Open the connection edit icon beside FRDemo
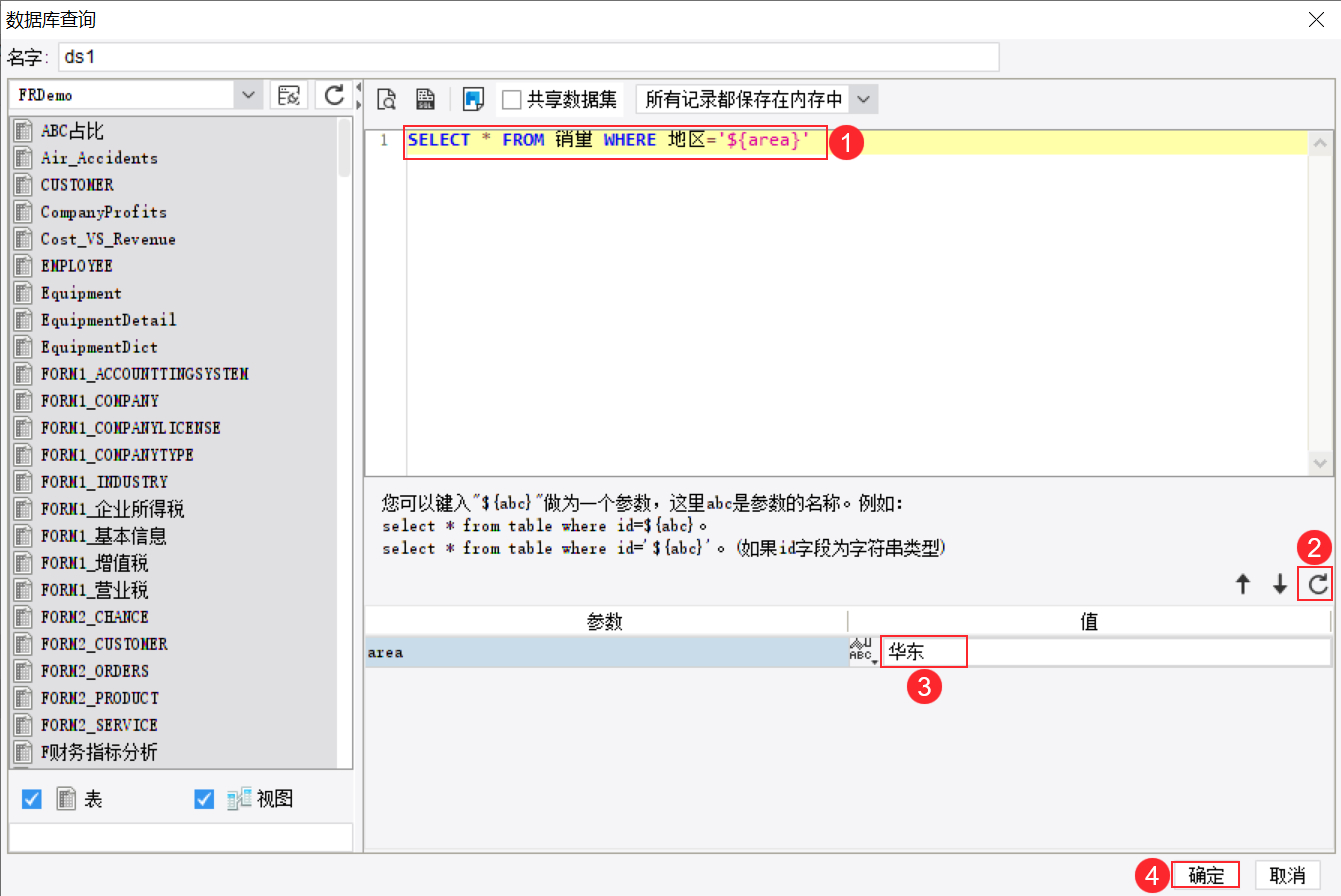This screenshot has width=1341, height=896. tap(289, 95)
